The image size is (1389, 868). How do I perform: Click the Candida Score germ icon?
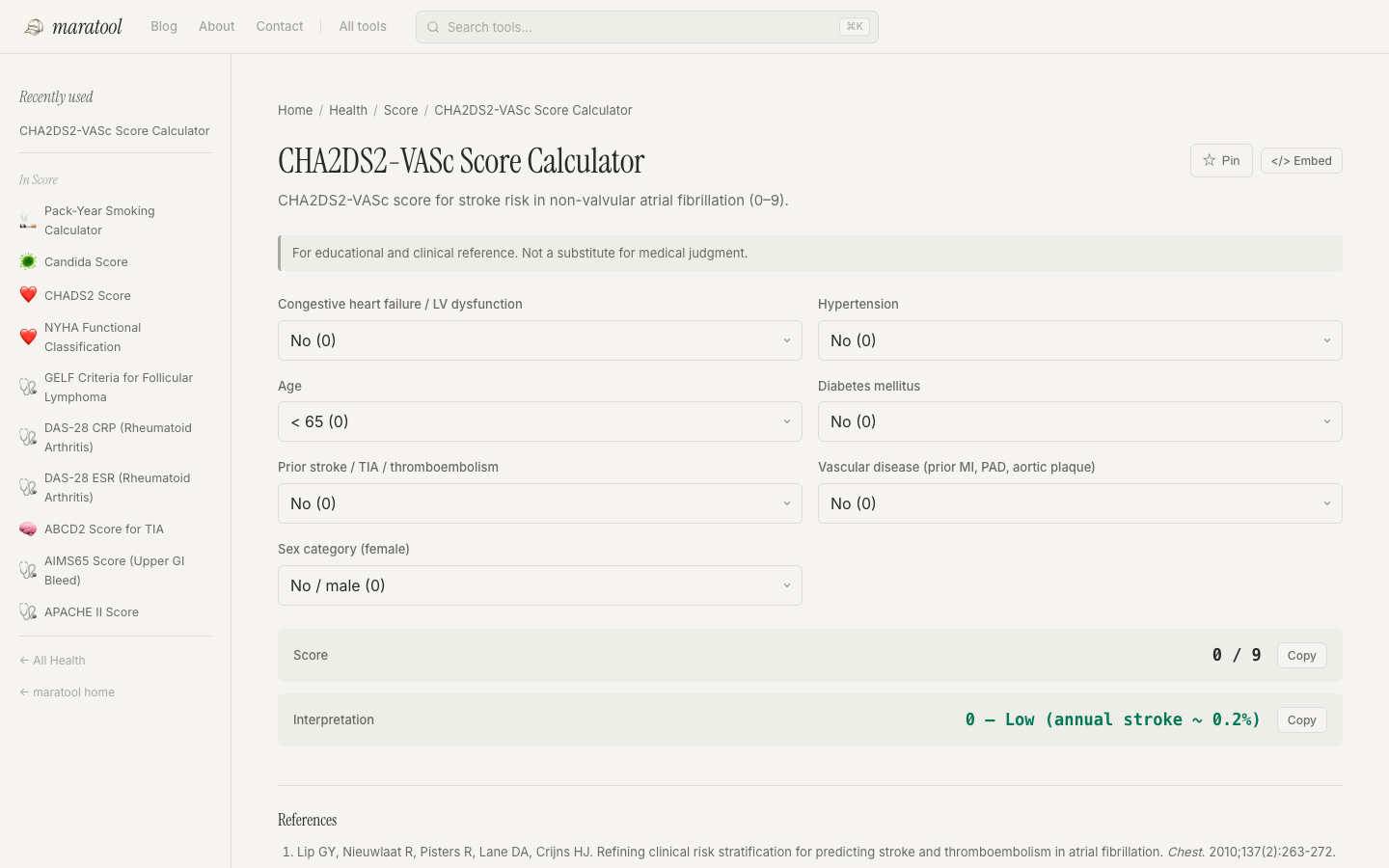(28, 261)
